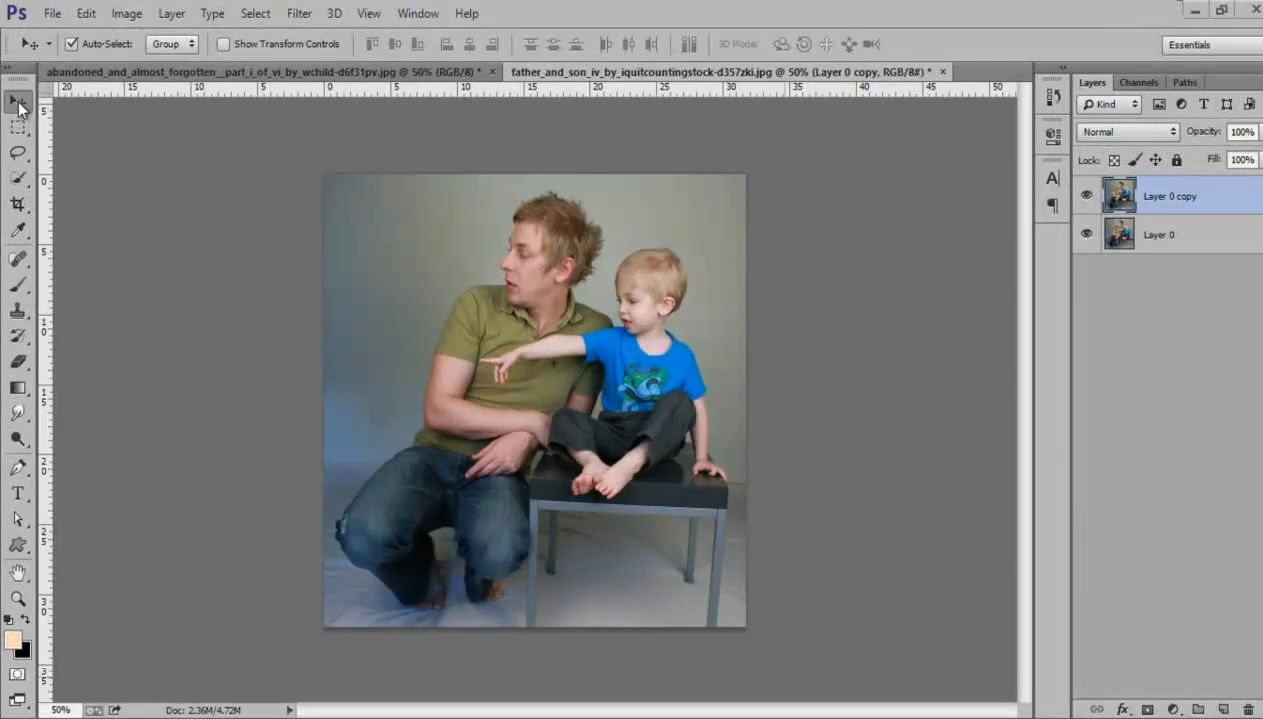Select the Eraser tool
The height and width of the screenshot is (719, 1263).
pyautogui.click(x=18, y=362)
